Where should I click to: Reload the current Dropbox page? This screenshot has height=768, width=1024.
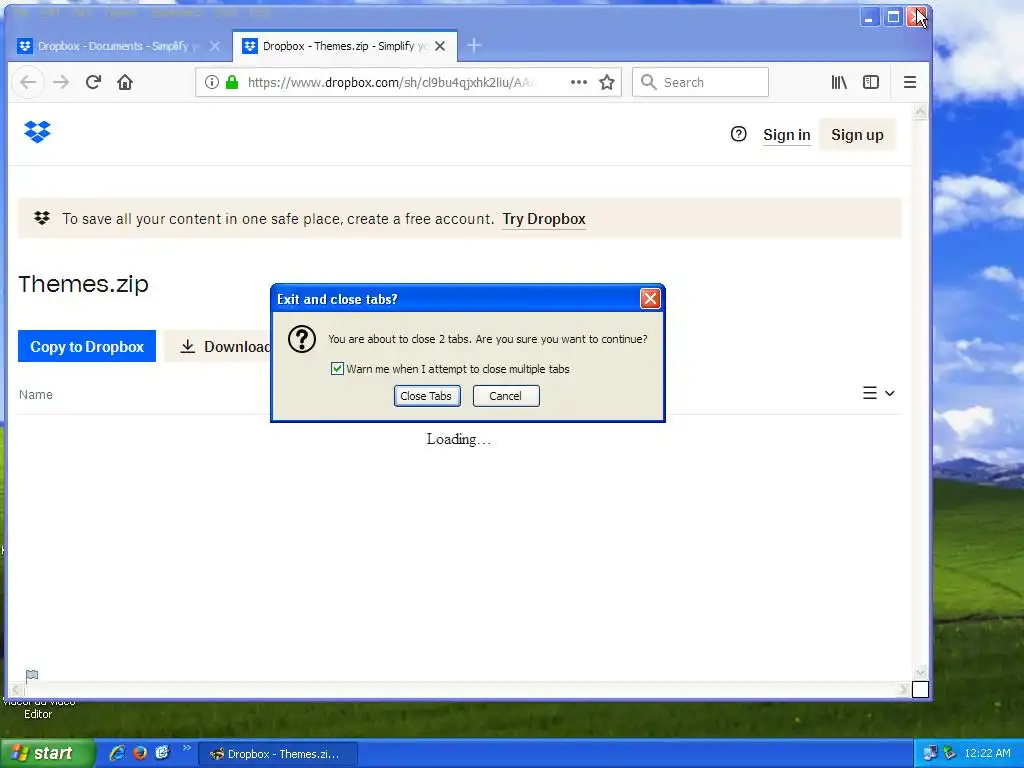point(93,82)
